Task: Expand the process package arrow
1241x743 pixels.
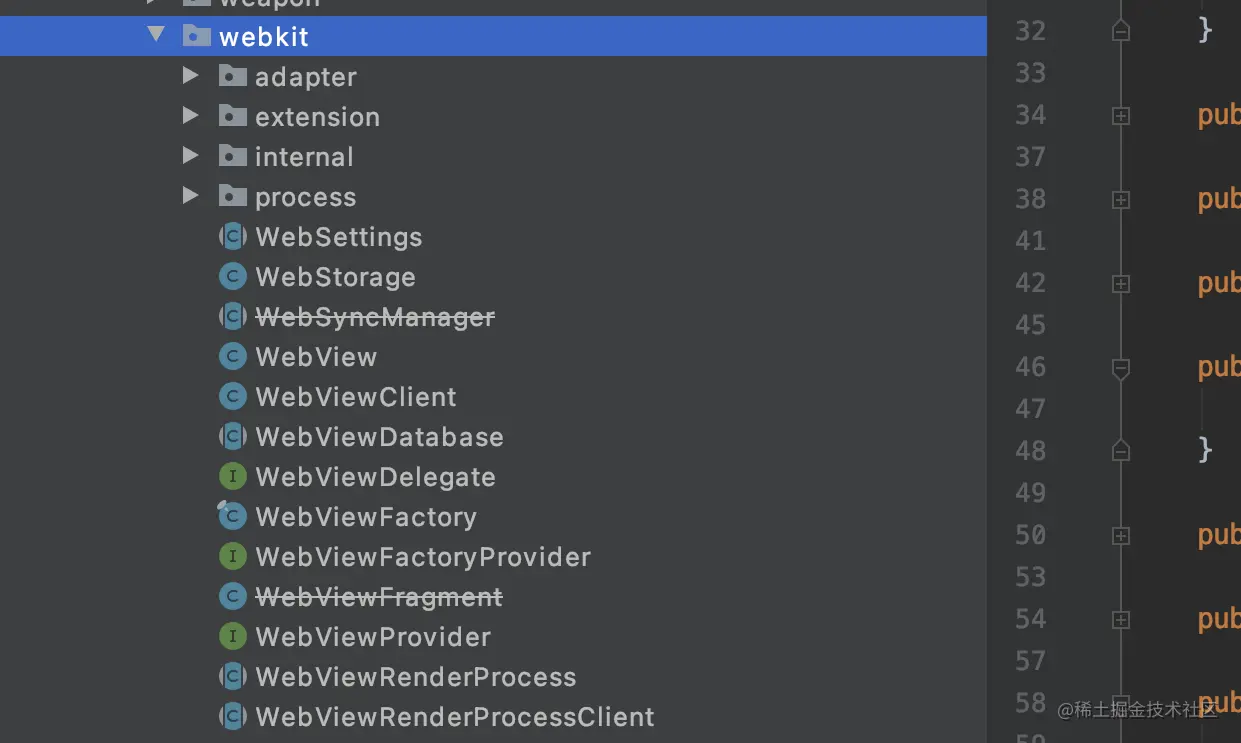Action: (x=190, y=196)
